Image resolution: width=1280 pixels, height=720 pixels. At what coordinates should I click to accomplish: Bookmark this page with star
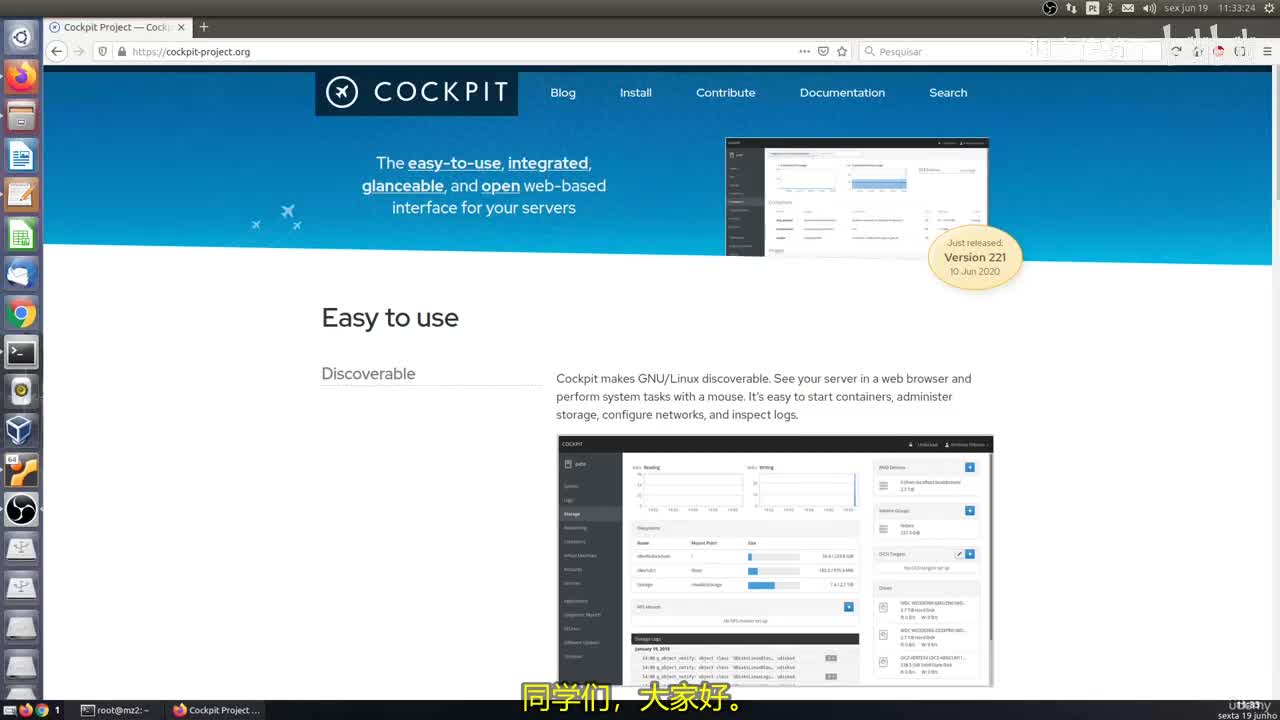842,51
